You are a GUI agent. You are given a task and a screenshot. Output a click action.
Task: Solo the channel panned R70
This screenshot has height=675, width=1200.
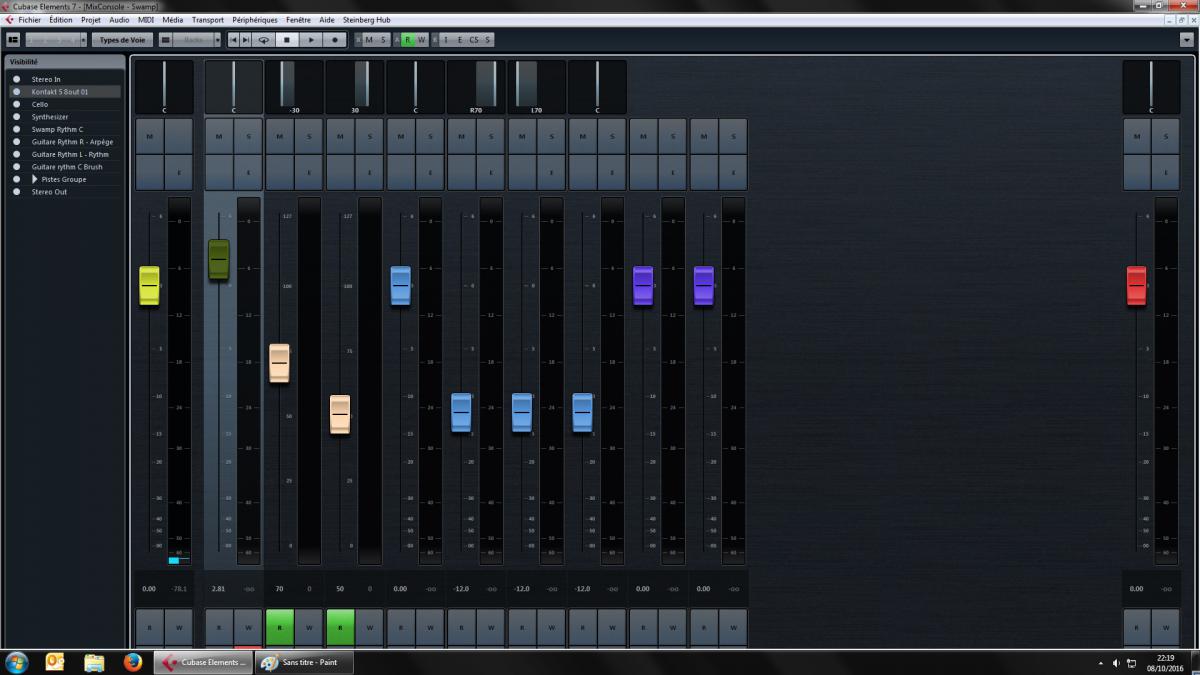tap(491, 136)
